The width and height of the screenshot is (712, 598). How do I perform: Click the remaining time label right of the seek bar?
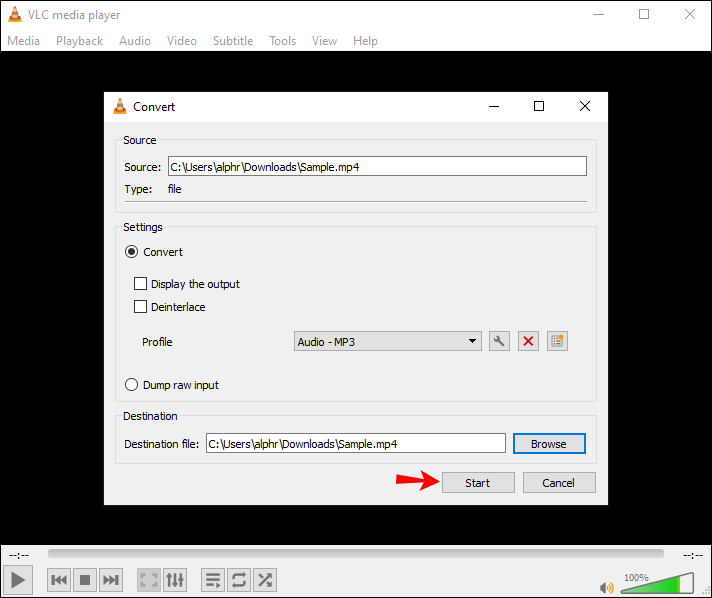[x=693, y=555]
